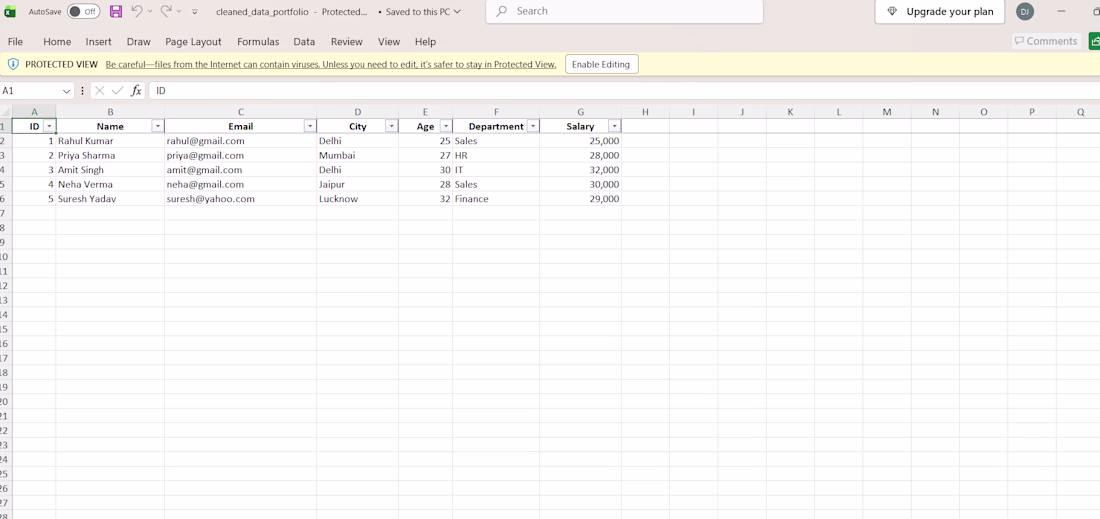Click the purple Save icon
Viewport: 1100px width, 519px height.
point(116,11)
